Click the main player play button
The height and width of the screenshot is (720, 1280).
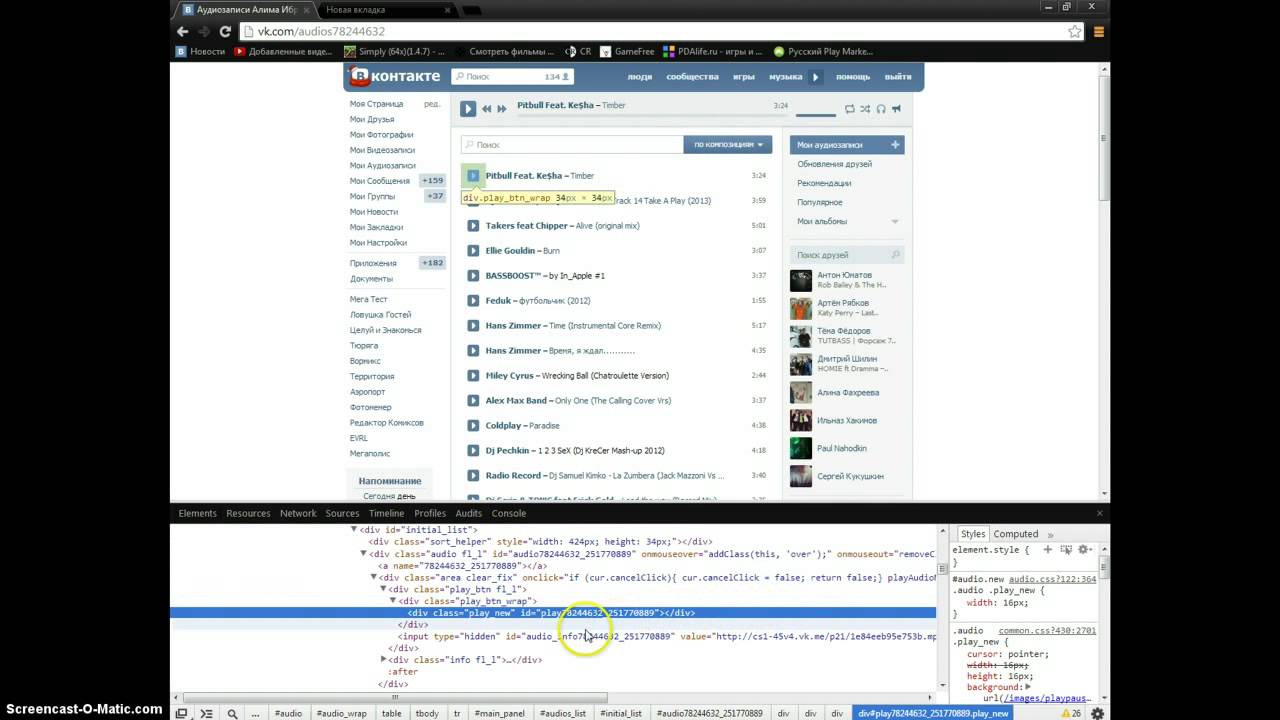point(468,108)
